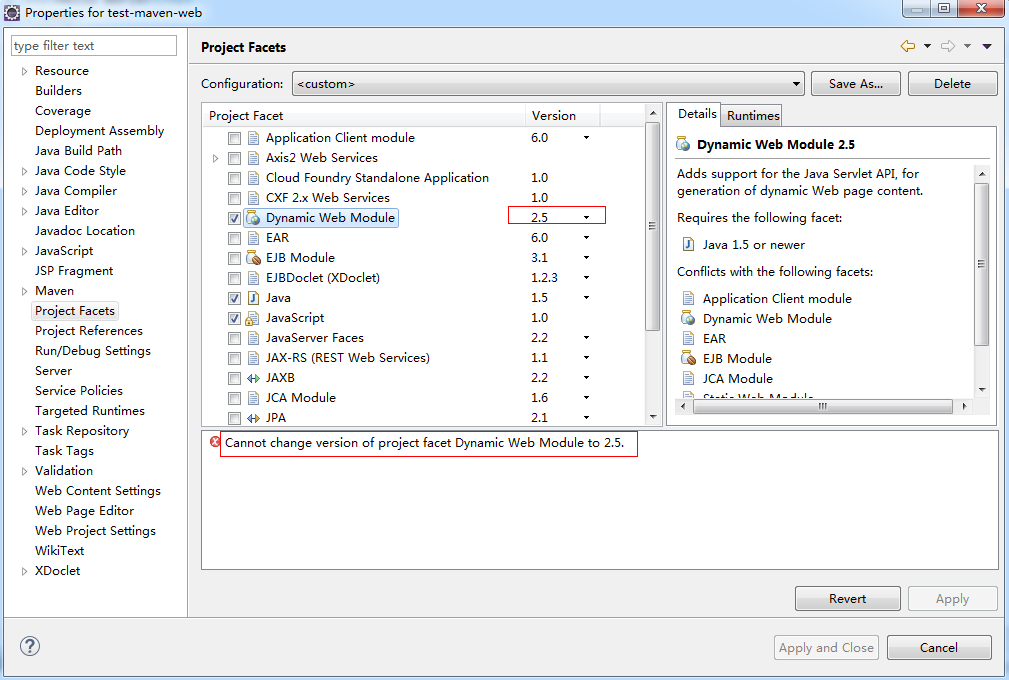The width and height of the screenshot is (1009, 680).
Task: Click the Apply and Close button
Action: (x=826, y=647)
